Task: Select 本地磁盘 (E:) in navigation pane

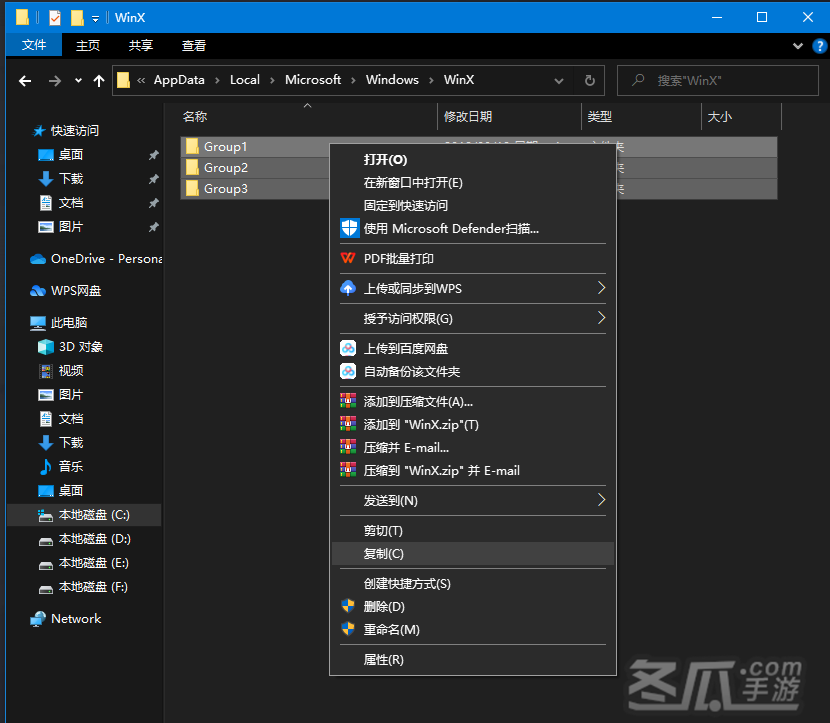Action: tap(85, 563)
